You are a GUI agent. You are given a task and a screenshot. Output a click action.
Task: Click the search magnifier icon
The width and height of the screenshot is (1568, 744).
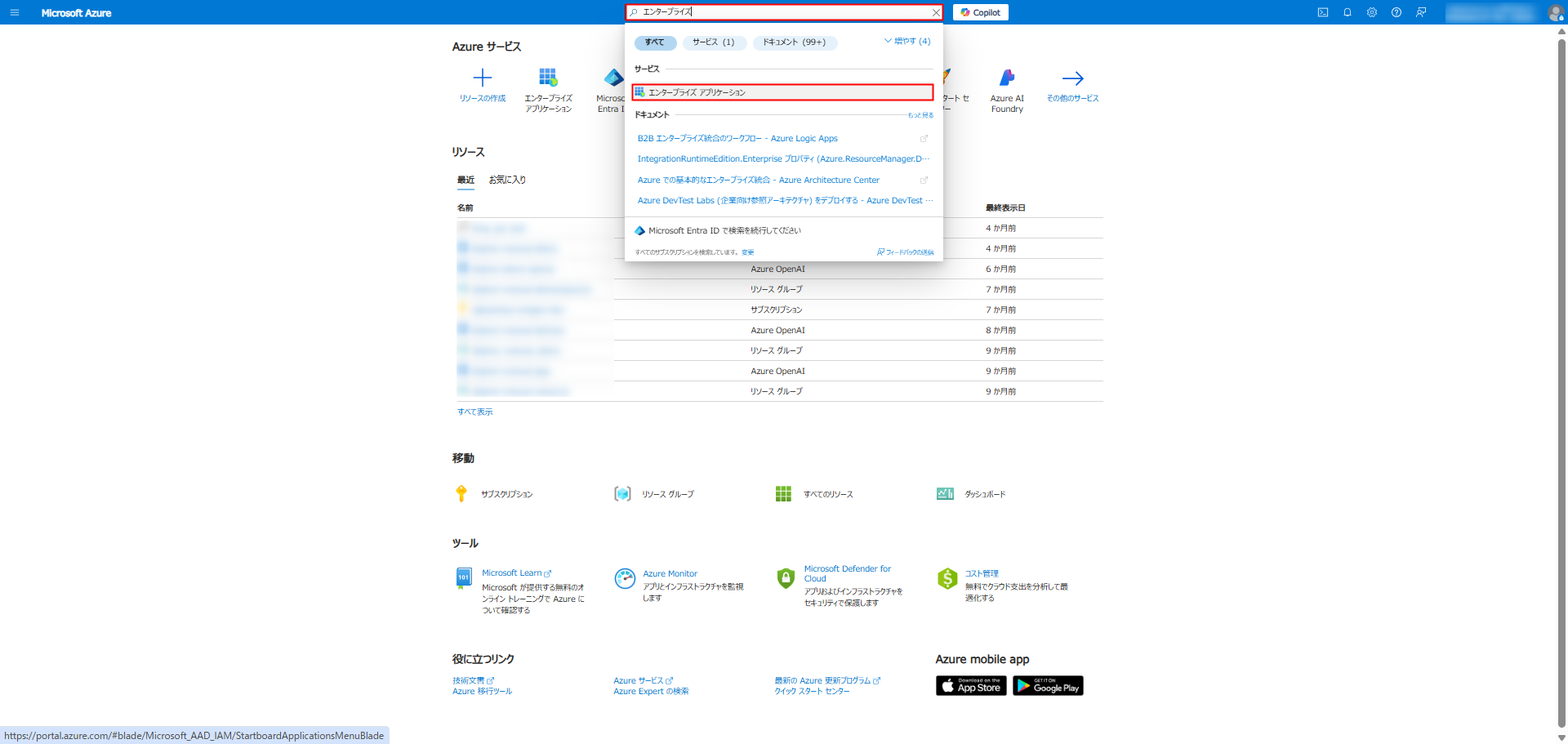(x=634, y=12)
